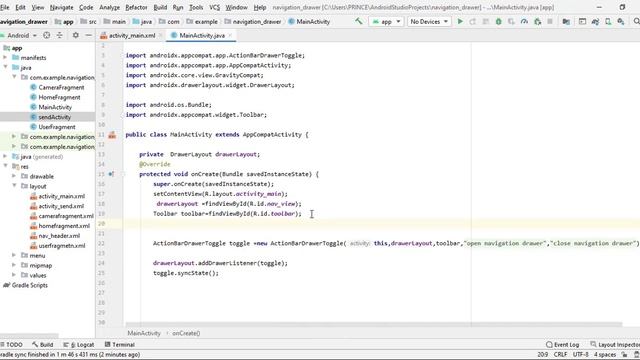The width and height of the screenshot is (640, 360).
Task: Click the CRLF line separator in status bar
Action: point(560,355)
